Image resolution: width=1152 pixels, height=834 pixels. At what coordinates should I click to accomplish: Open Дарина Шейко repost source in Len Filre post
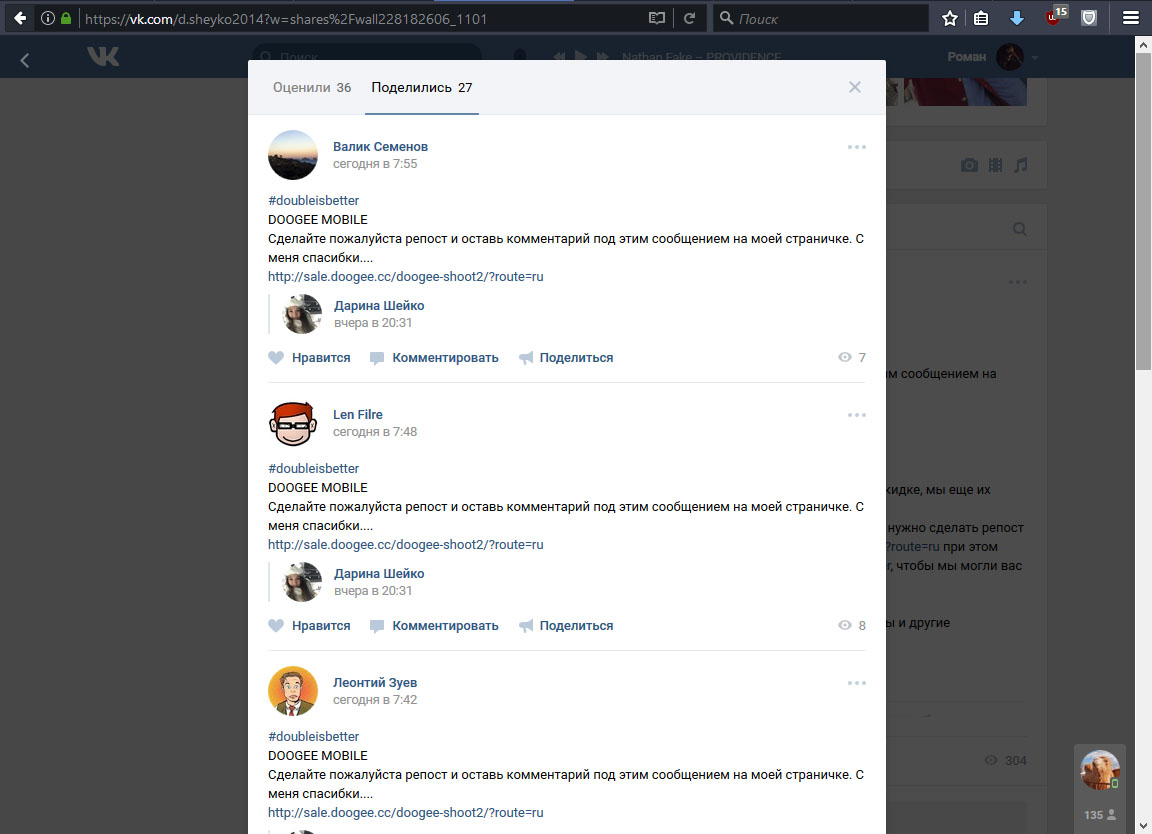pyautogui.click(x=379, y=574)
